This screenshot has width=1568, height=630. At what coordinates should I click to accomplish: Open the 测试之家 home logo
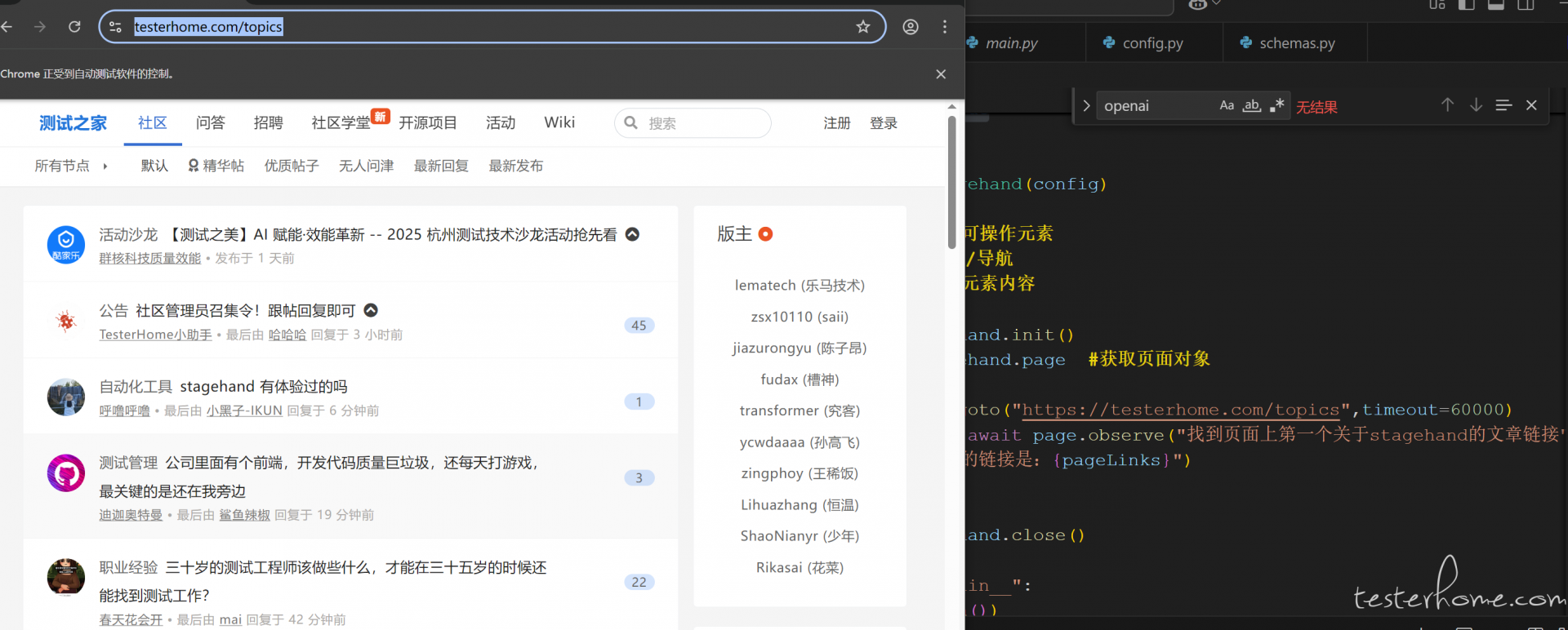[x=73, y=123]
